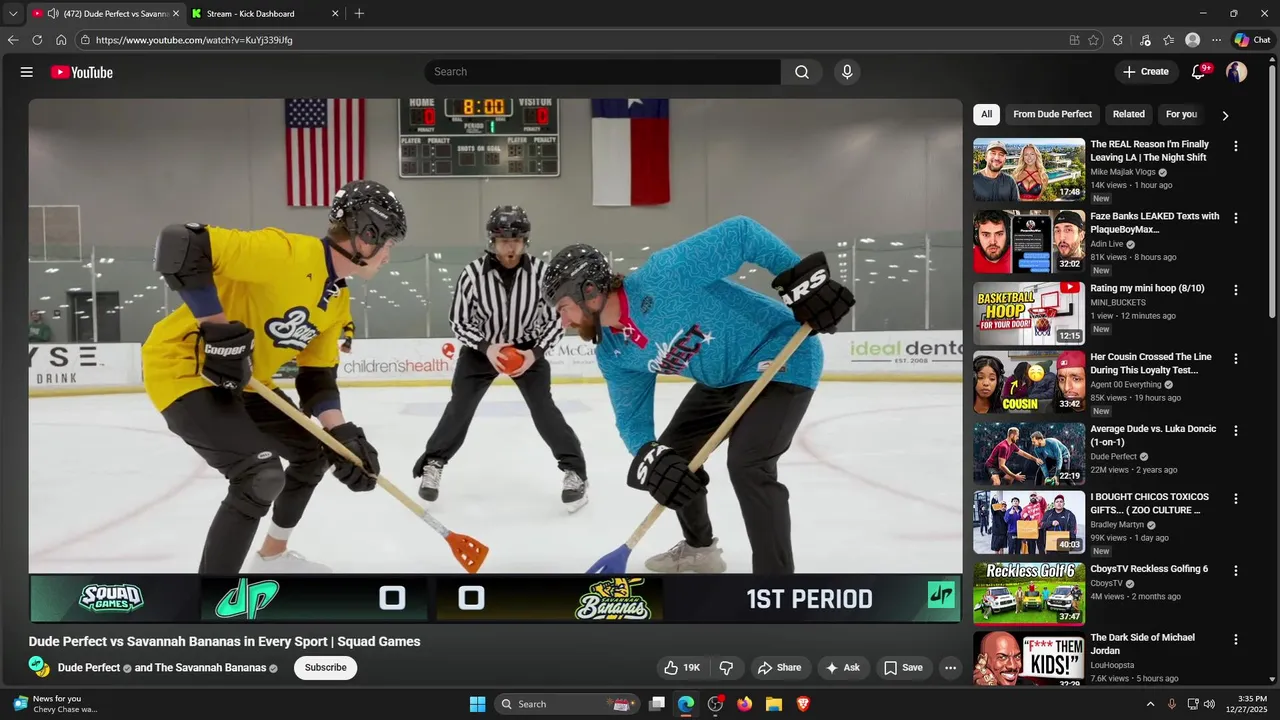Click the Share button
Image resolution: width=1280 pixels, height=720 pixels.
(x=779, y=668)
